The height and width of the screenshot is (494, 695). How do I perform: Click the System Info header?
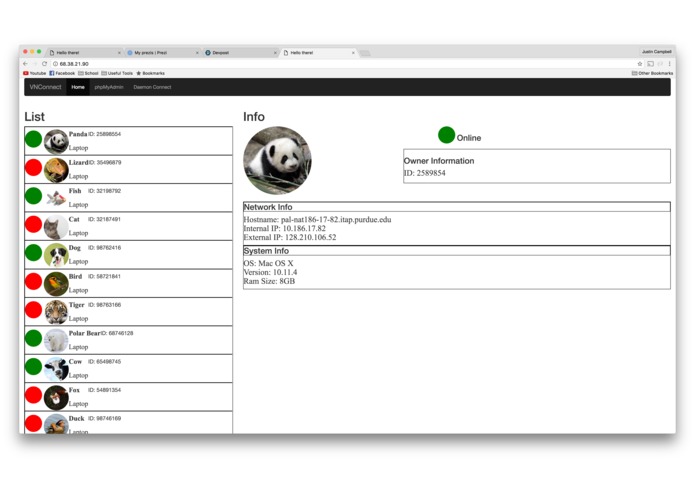point(457,251)
